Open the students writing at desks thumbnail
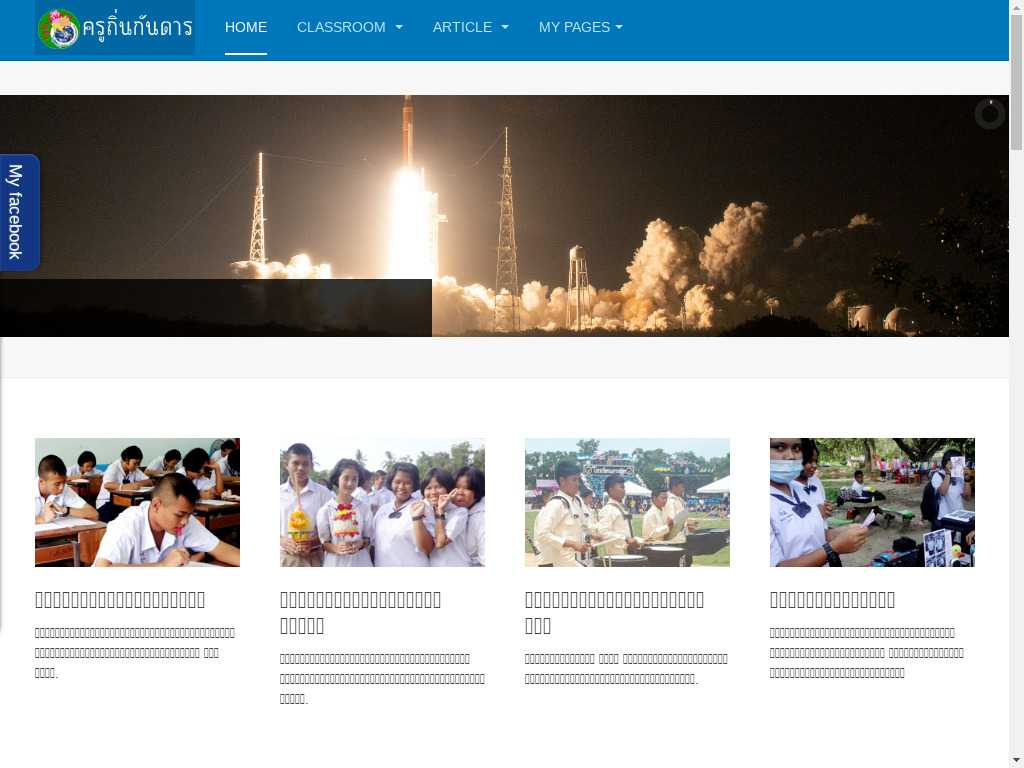This screenshot has width=1024, height=768. click(137, 502)
